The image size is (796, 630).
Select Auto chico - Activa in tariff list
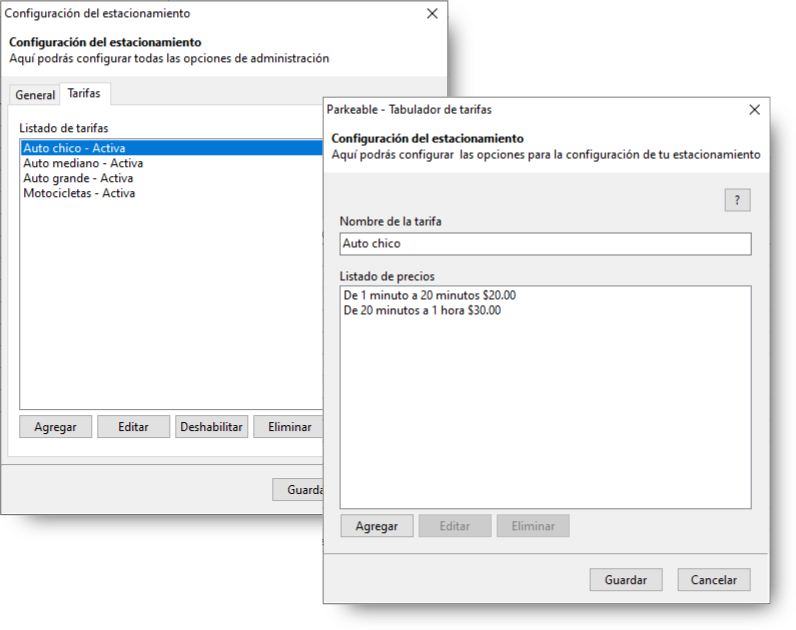coord(172,148)
